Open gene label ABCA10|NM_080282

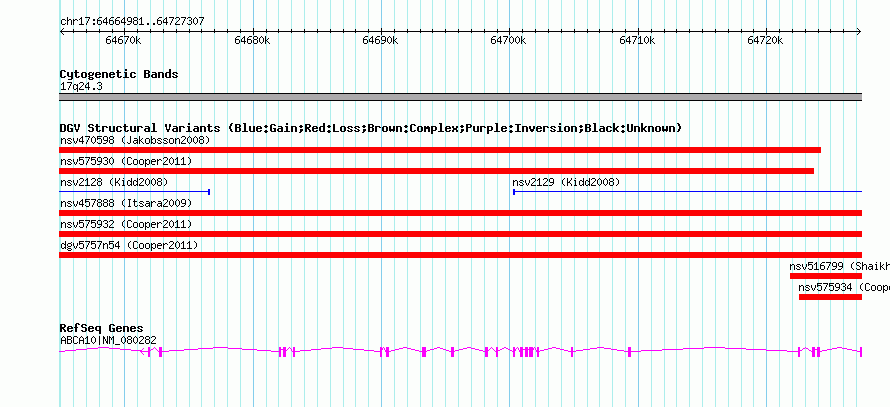108,341
